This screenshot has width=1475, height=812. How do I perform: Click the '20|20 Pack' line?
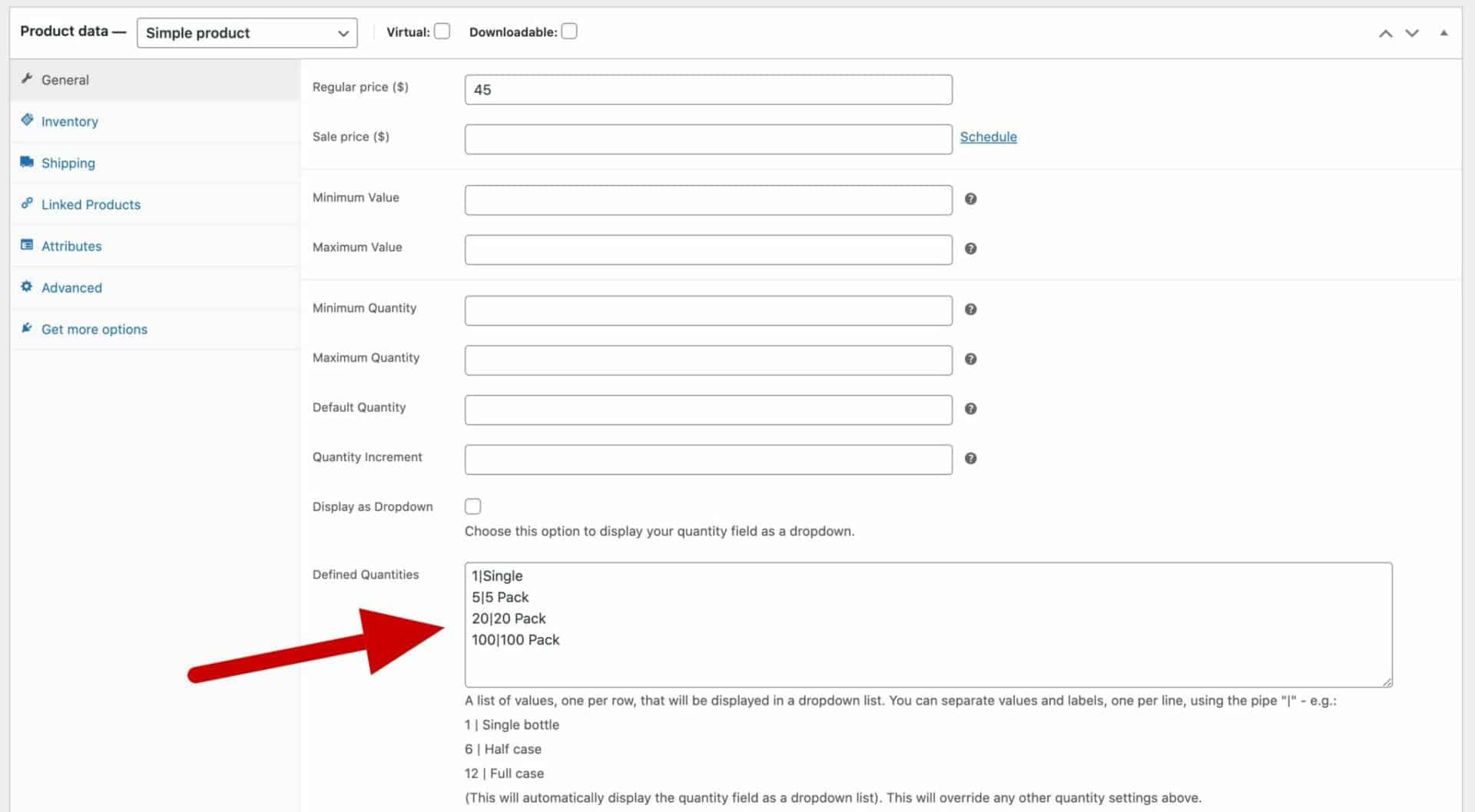coord(509,618)
